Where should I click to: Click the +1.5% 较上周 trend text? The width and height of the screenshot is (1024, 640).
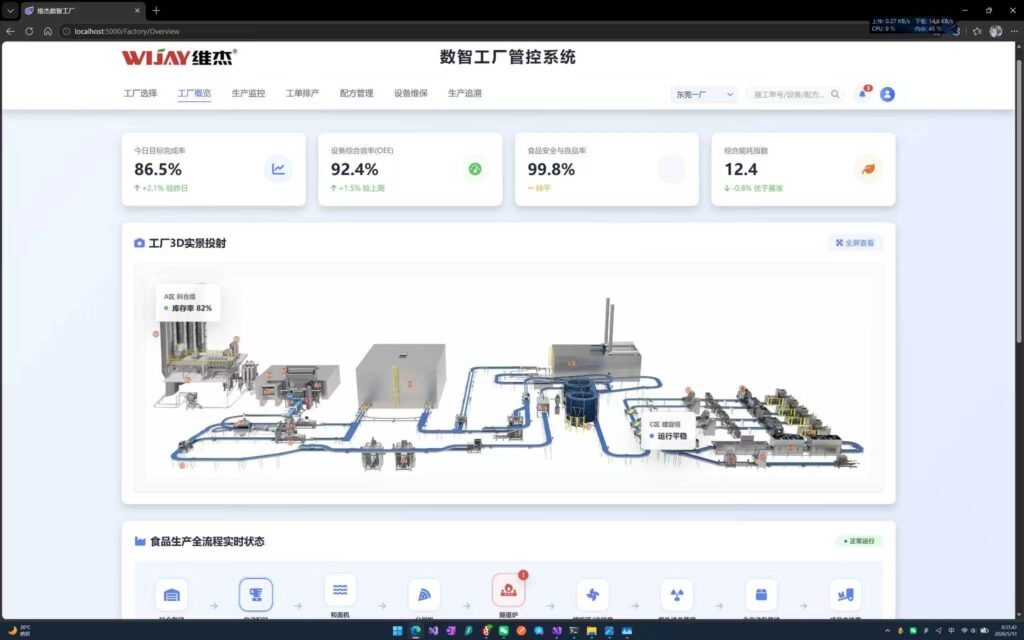point(358,188)
